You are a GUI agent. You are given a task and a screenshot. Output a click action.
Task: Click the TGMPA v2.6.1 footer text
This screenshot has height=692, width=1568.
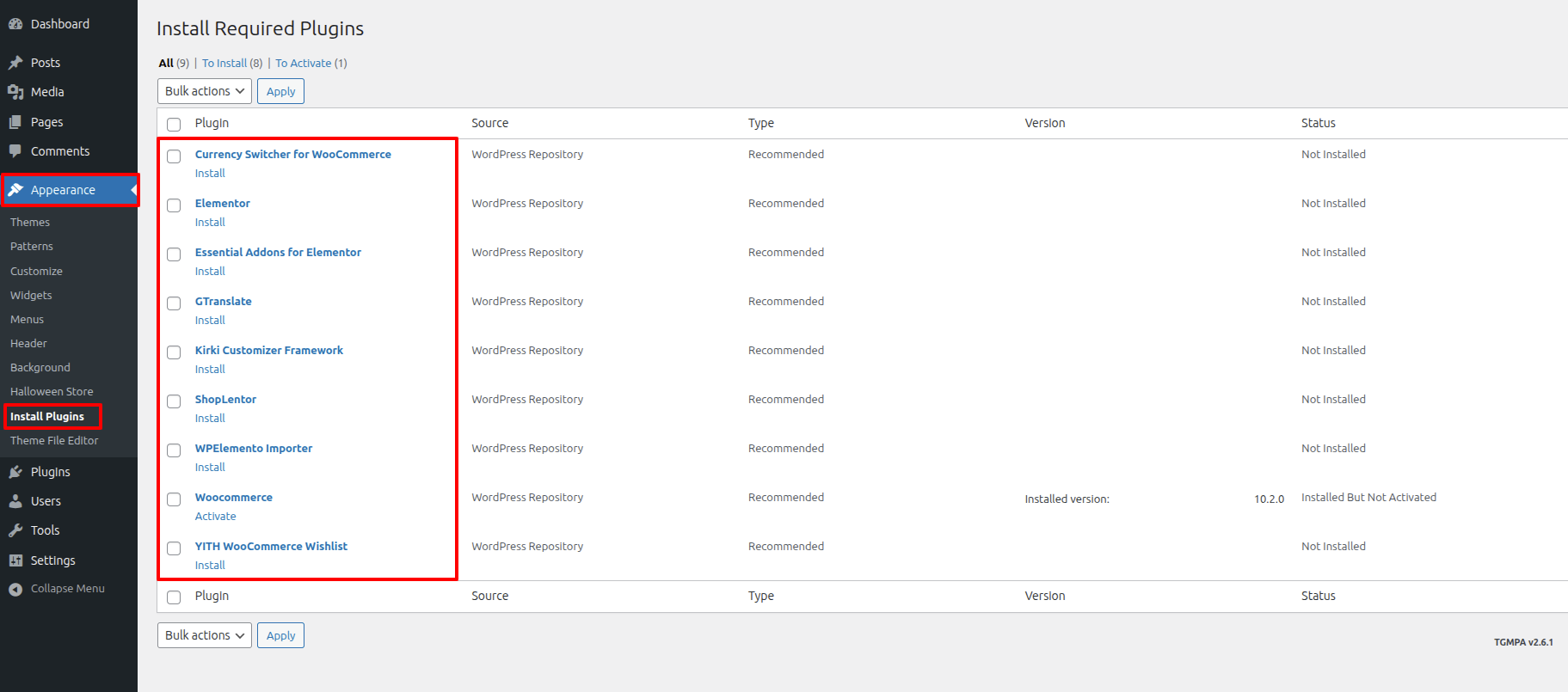tap(1523, 642)
